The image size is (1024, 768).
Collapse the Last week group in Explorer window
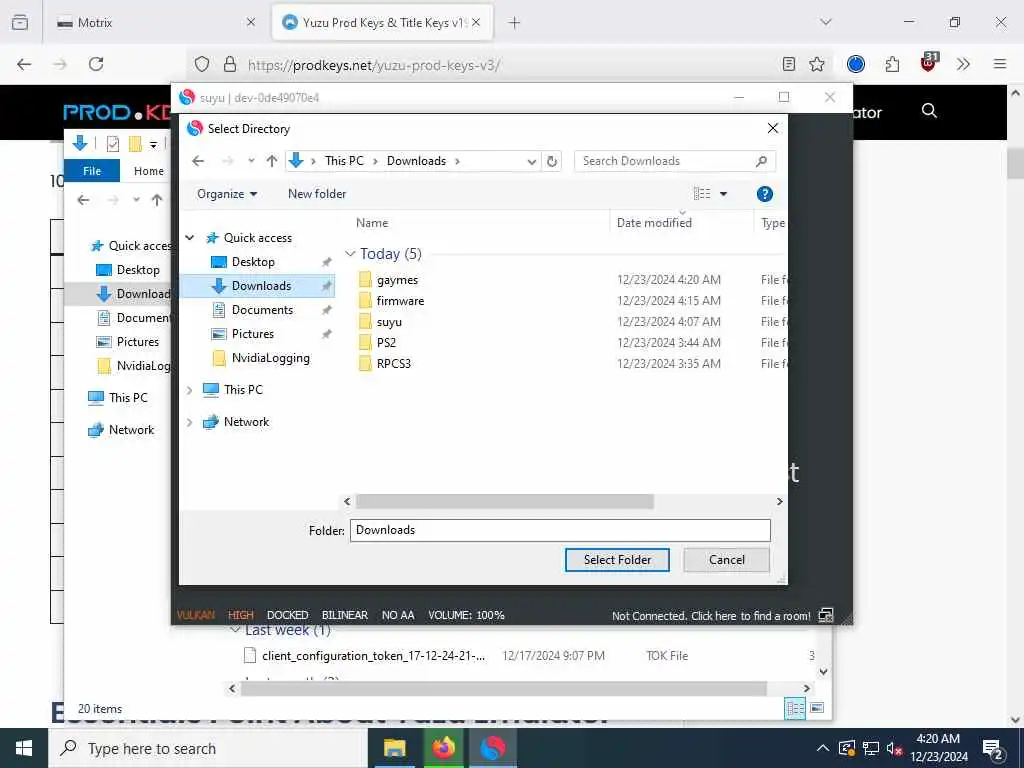coord(236,630)
